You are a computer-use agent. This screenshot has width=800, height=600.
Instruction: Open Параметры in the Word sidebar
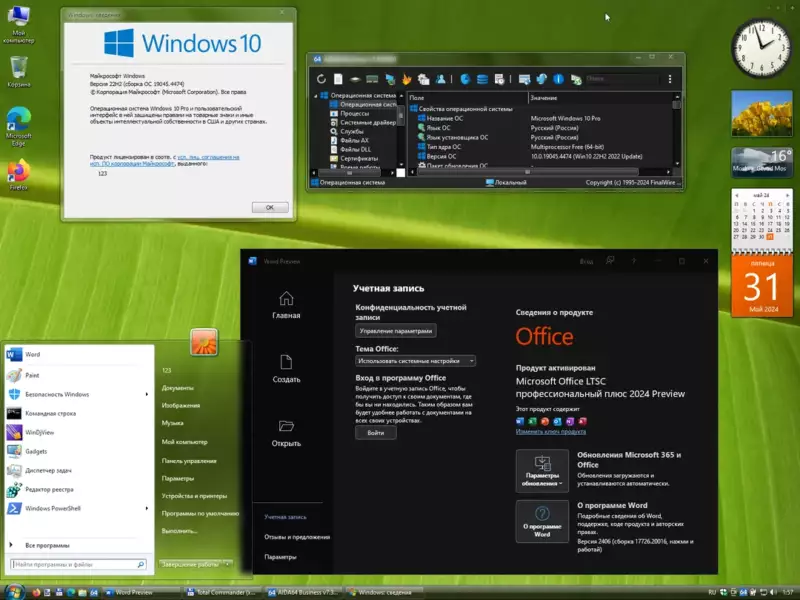click(x=280, y=557)
